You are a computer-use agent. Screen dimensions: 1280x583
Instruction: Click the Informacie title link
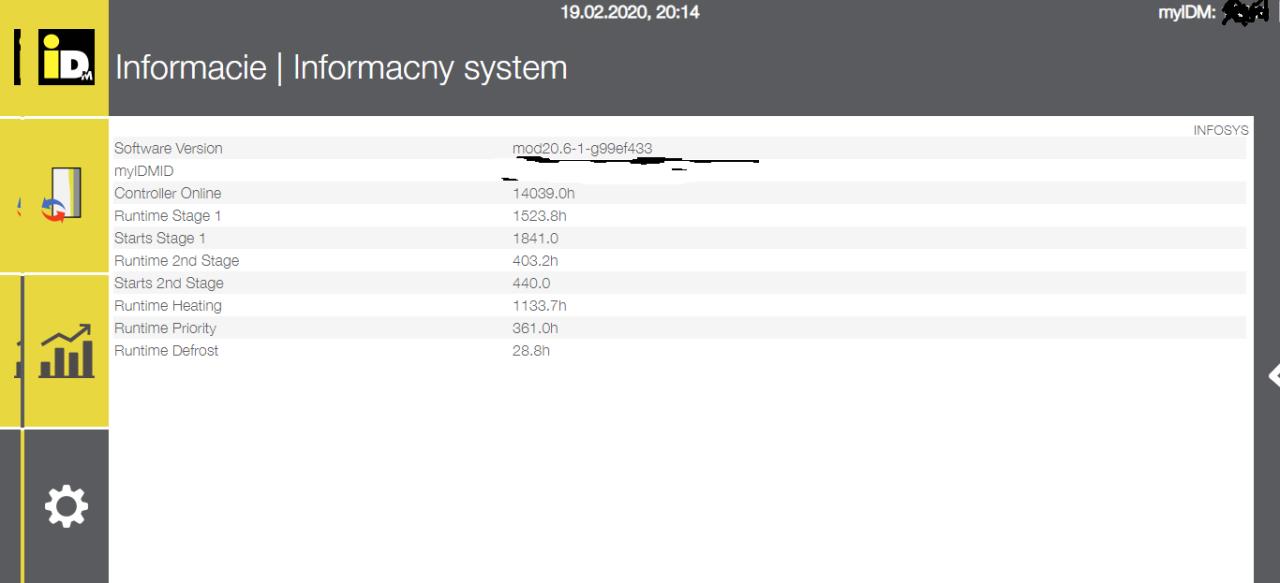point(191,68)
